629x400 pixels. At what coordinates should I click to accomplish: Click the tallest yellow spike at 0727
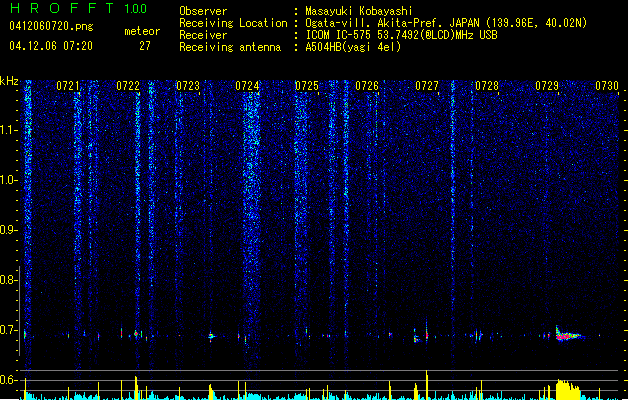click(427, 385)
